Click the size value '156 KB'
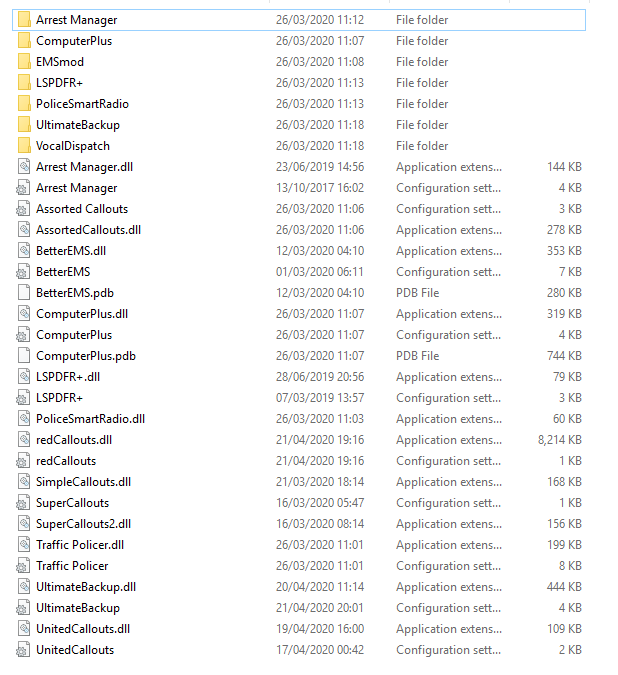The height and width of the screenshot is (675, 618). click(564, 524)
